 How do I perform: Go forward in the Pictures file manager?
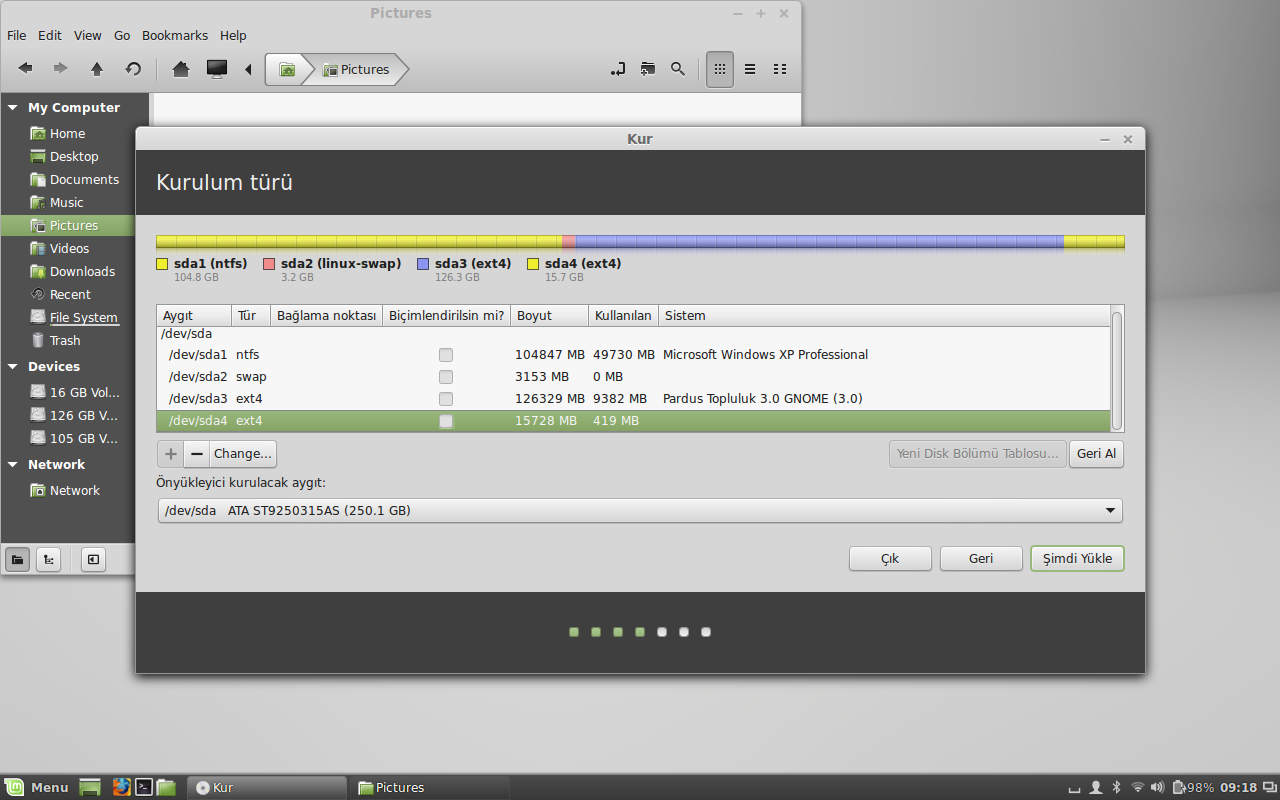point(61,69)
